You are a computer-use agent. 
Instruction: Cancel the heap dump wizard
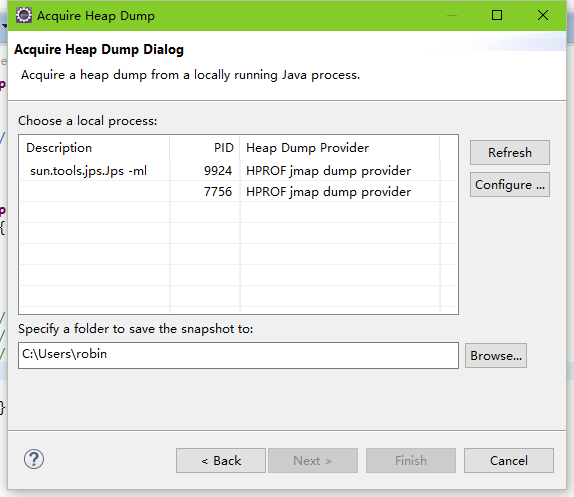[509, 460]
